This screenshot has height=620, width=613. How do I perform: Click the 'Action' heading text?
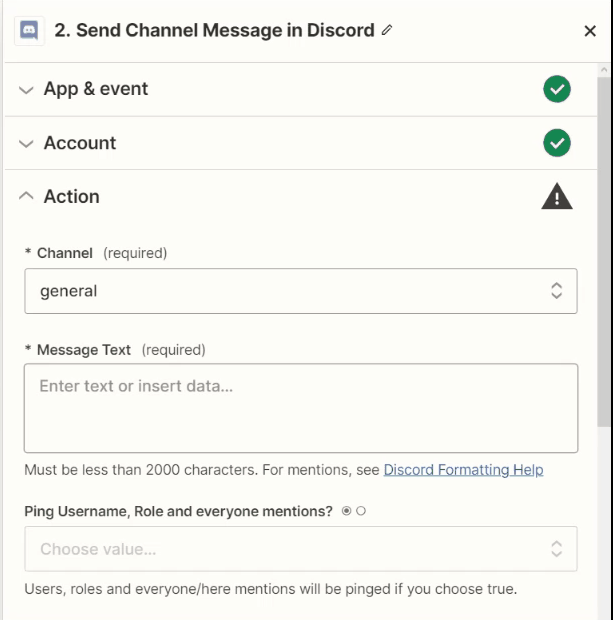pyautogui.click(x=72, y=197)
